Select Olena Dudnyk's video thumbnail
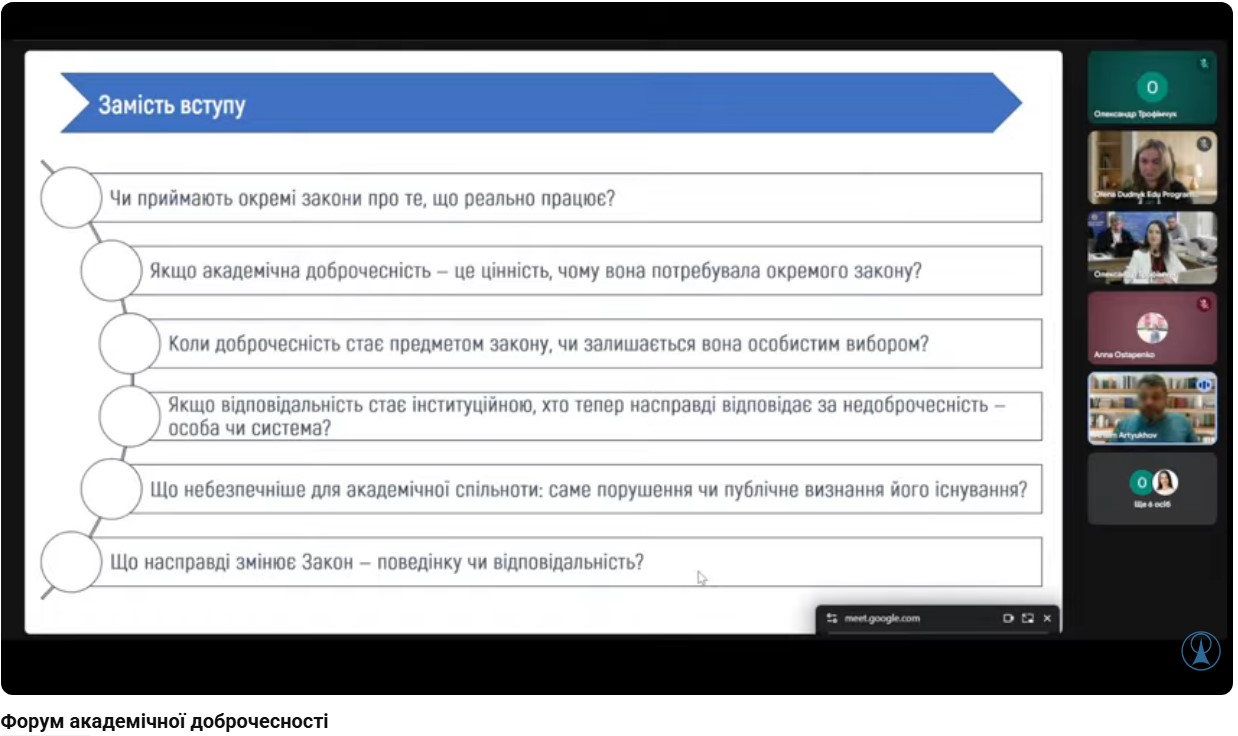Image resolution: width=1238 pixels, height=736 pixels. (x=1152, y=167)
